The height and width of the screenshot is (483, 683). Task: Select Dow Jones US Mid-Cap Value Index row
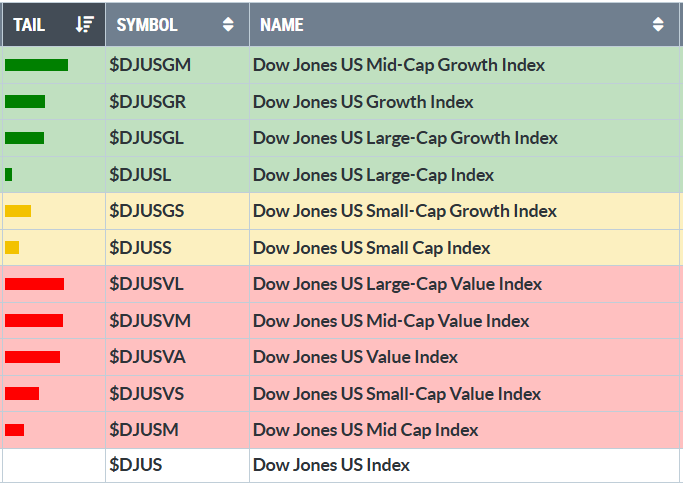(x=391, y=321)
